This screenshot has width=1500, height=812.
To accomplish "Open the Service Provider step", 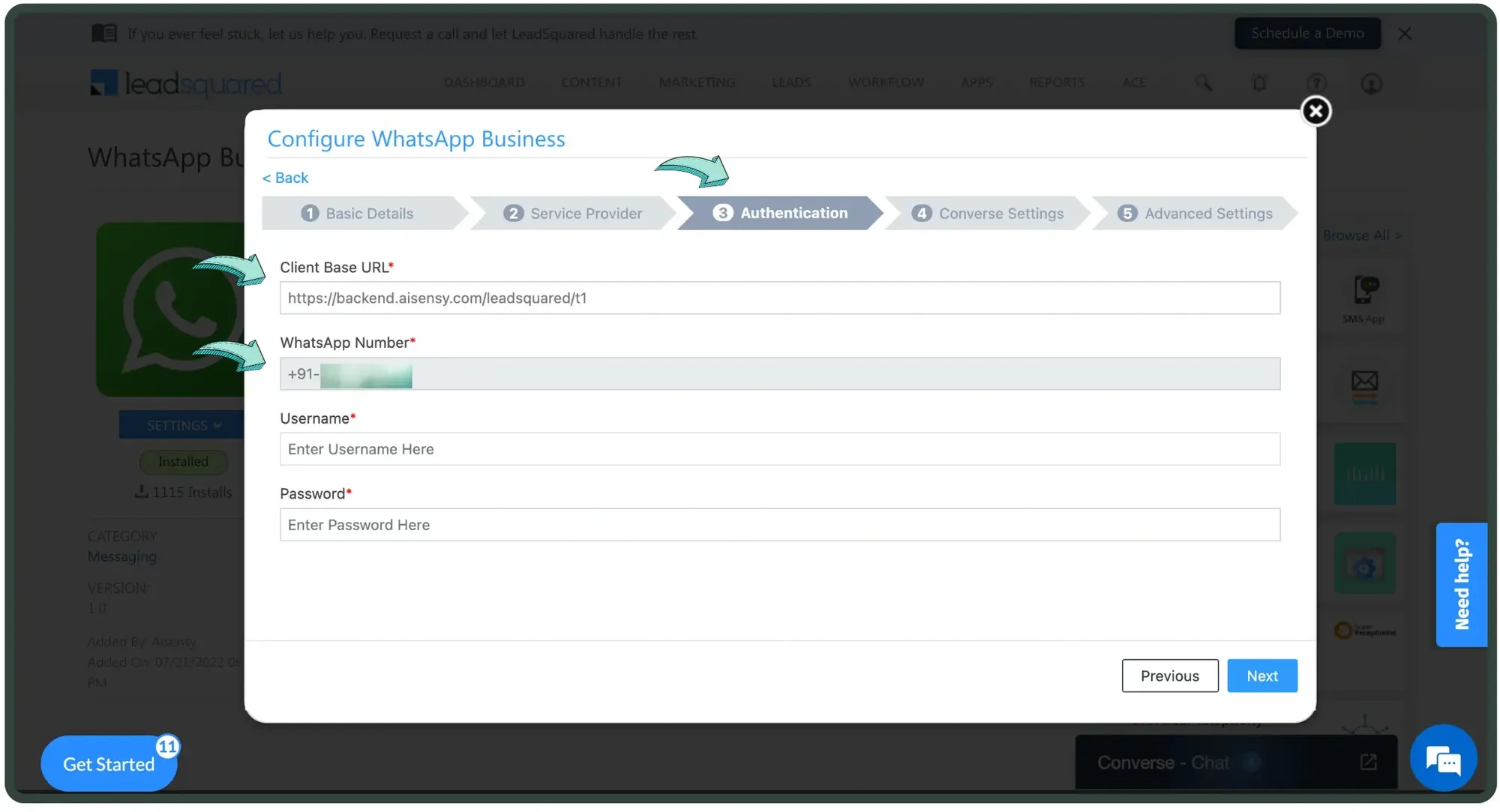I will click(x=573, y=213).
